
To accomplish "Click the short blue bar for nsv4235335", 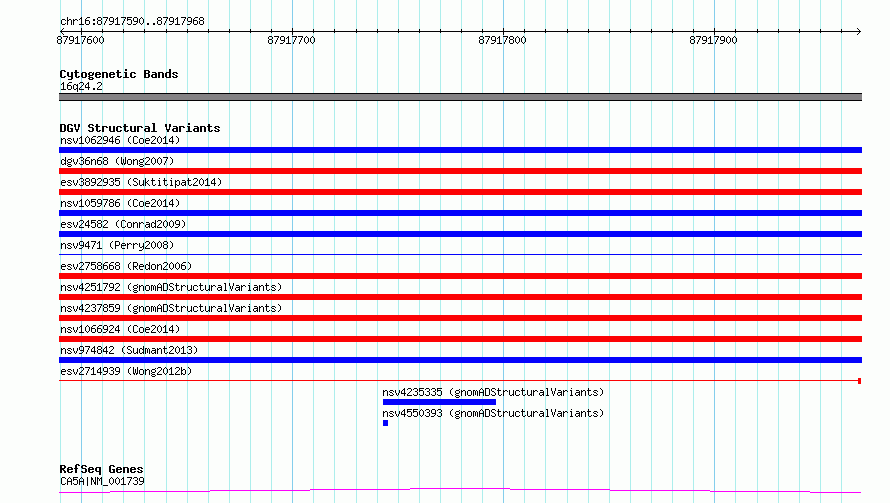I will point(439,402).
